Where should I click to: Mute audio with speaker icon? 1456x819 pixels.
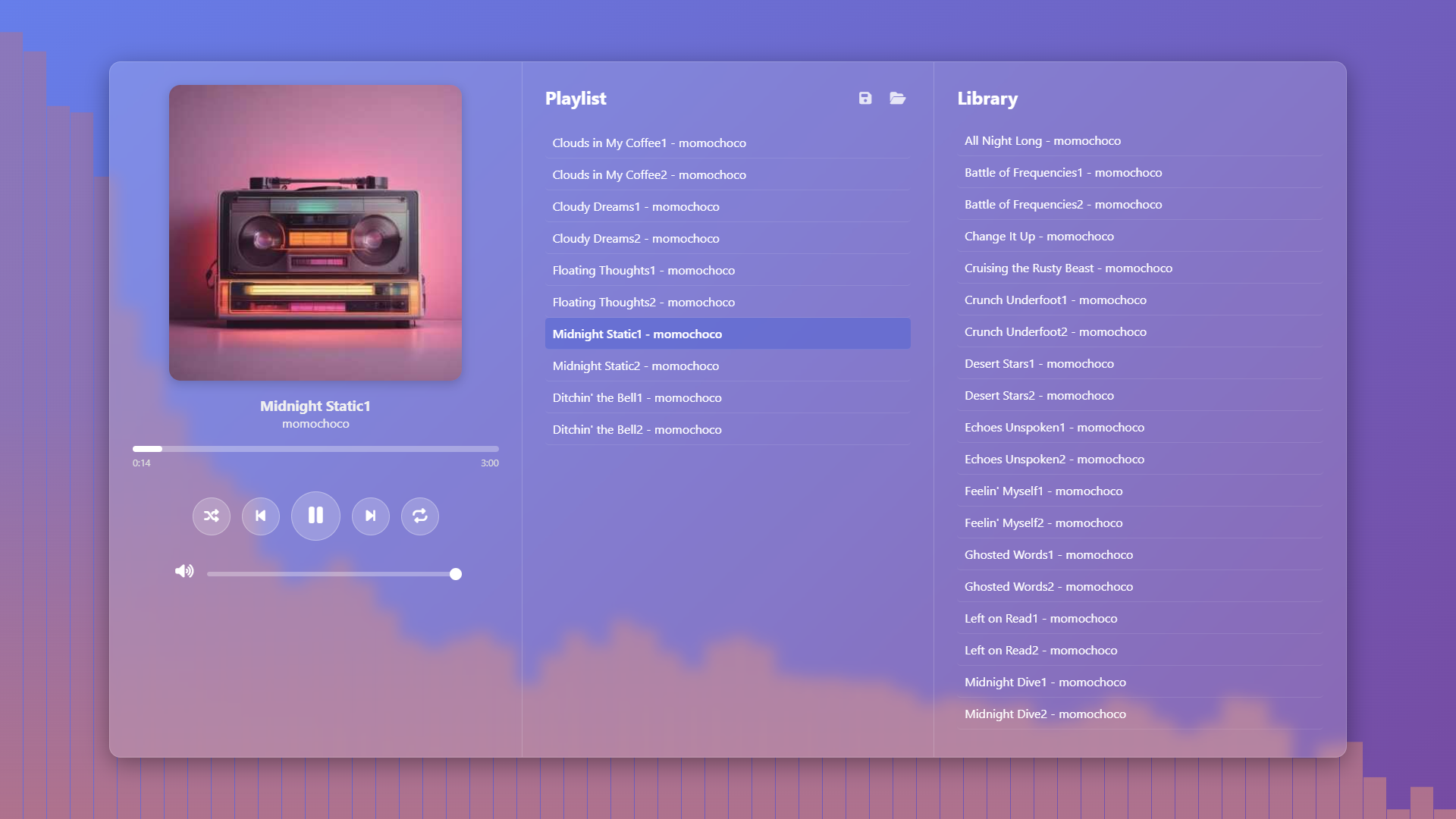(x=184, y=572)
